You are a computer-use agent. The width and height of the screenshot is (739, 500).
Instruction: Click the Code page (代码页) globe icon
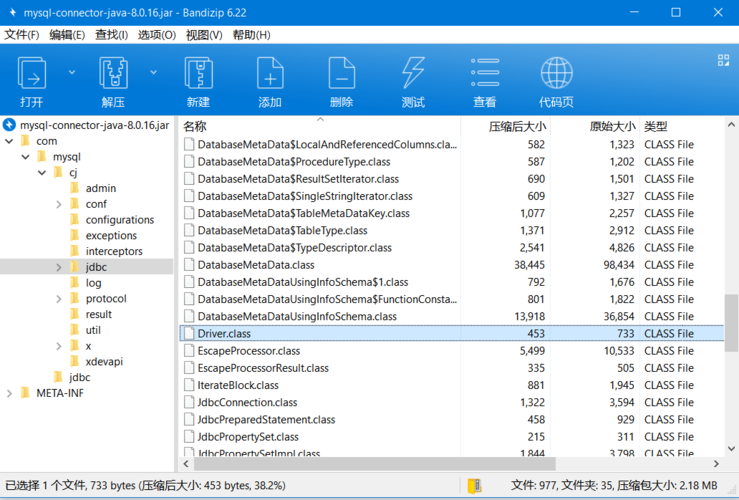557,73
